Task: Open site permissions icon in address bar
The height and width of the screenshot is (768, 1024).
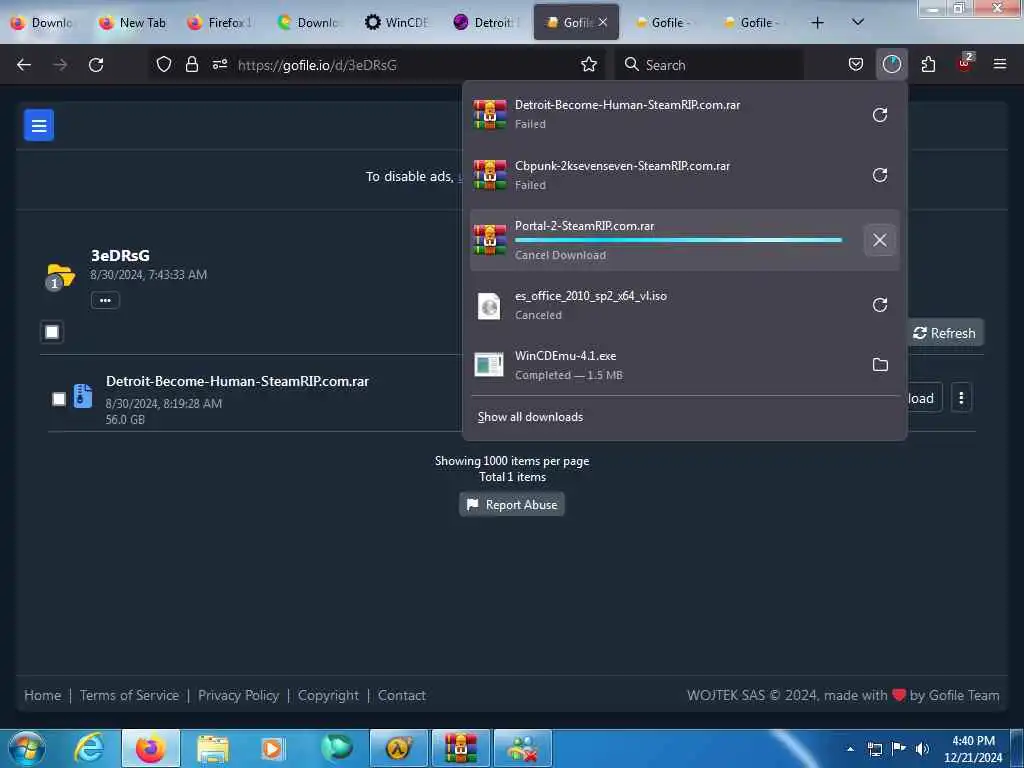Action: 220,64
